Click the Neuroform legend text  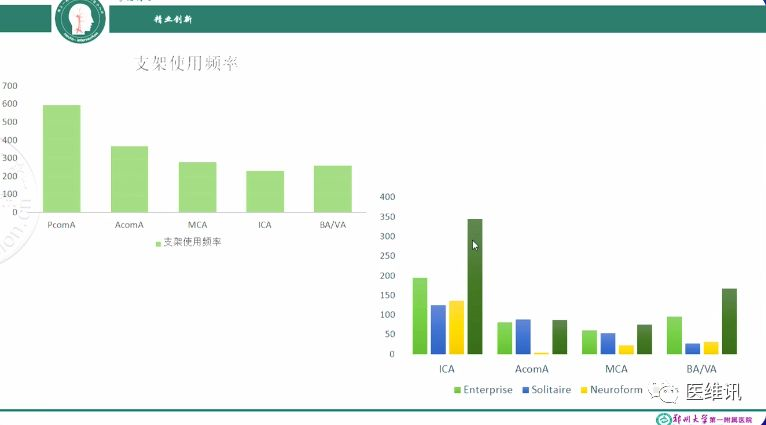[616, 390]
